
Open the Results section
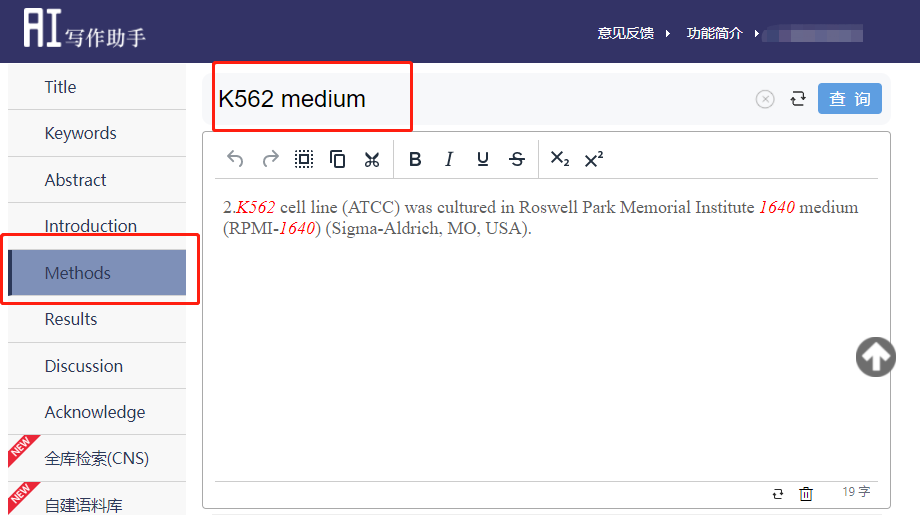(97, 319)
